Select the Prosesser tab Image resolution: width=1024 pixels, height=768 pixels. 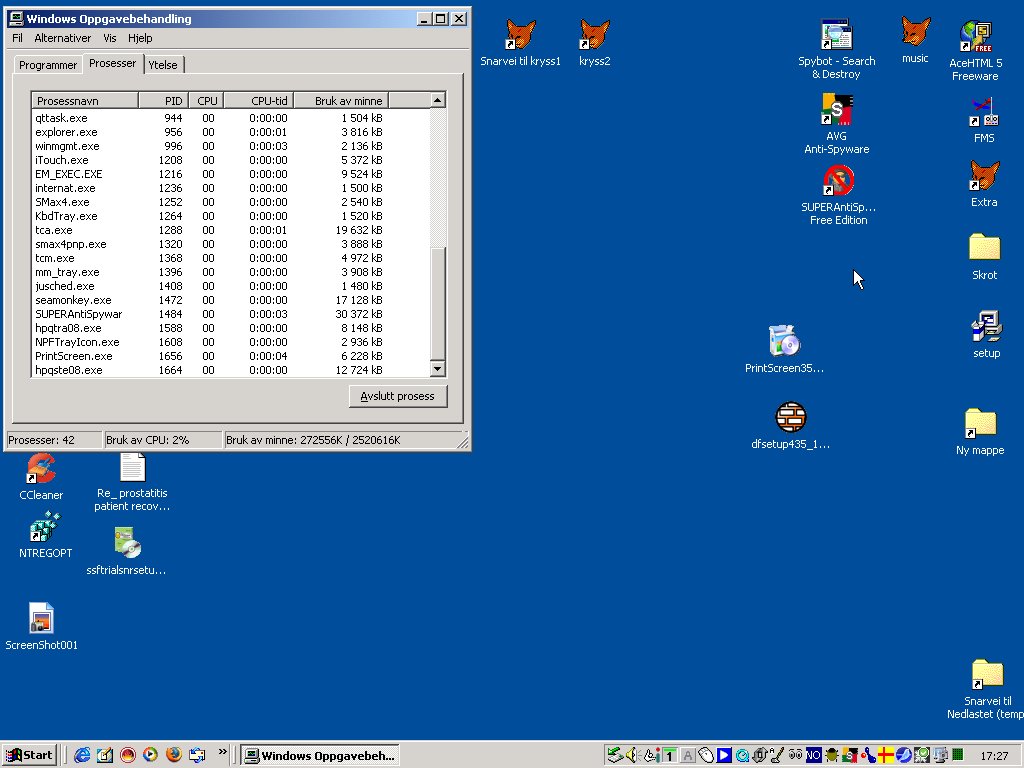pyautogui.click(x=112, y=63)
